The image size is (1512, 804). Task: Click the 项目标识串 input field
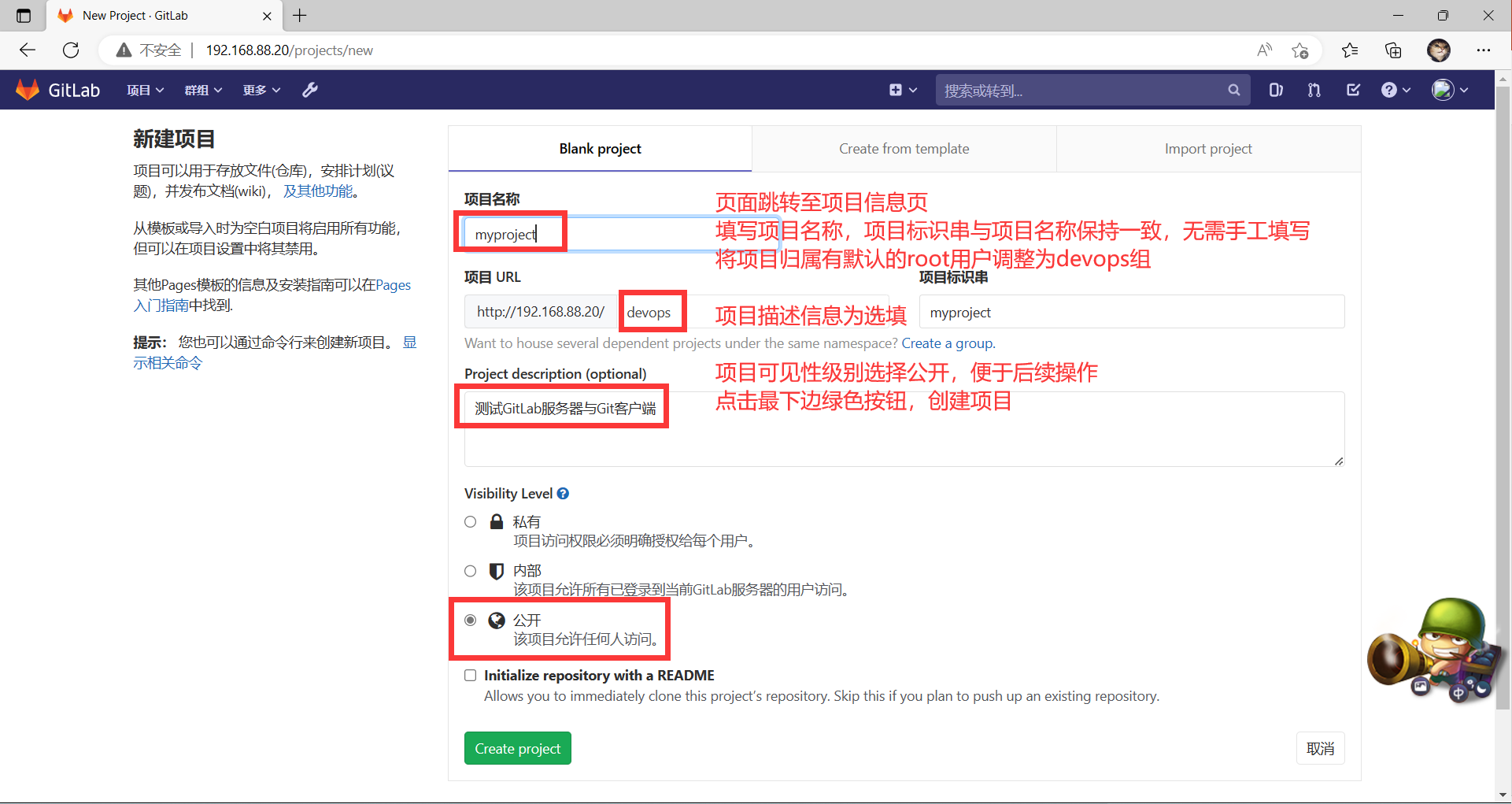[1132, 312]
